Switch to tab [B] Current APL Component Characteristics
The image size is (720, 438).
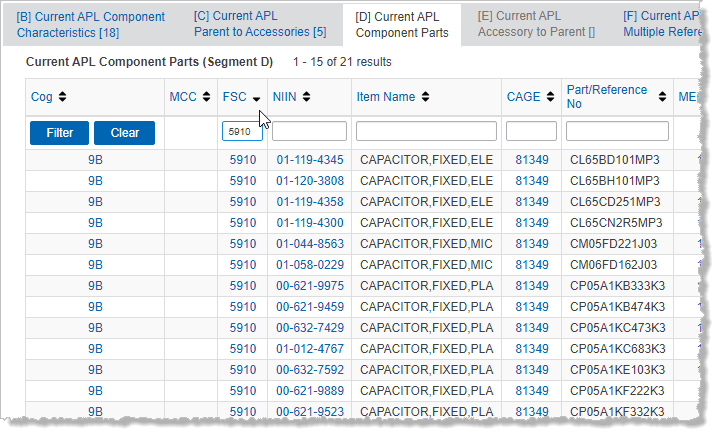click(x=91, y=25)
